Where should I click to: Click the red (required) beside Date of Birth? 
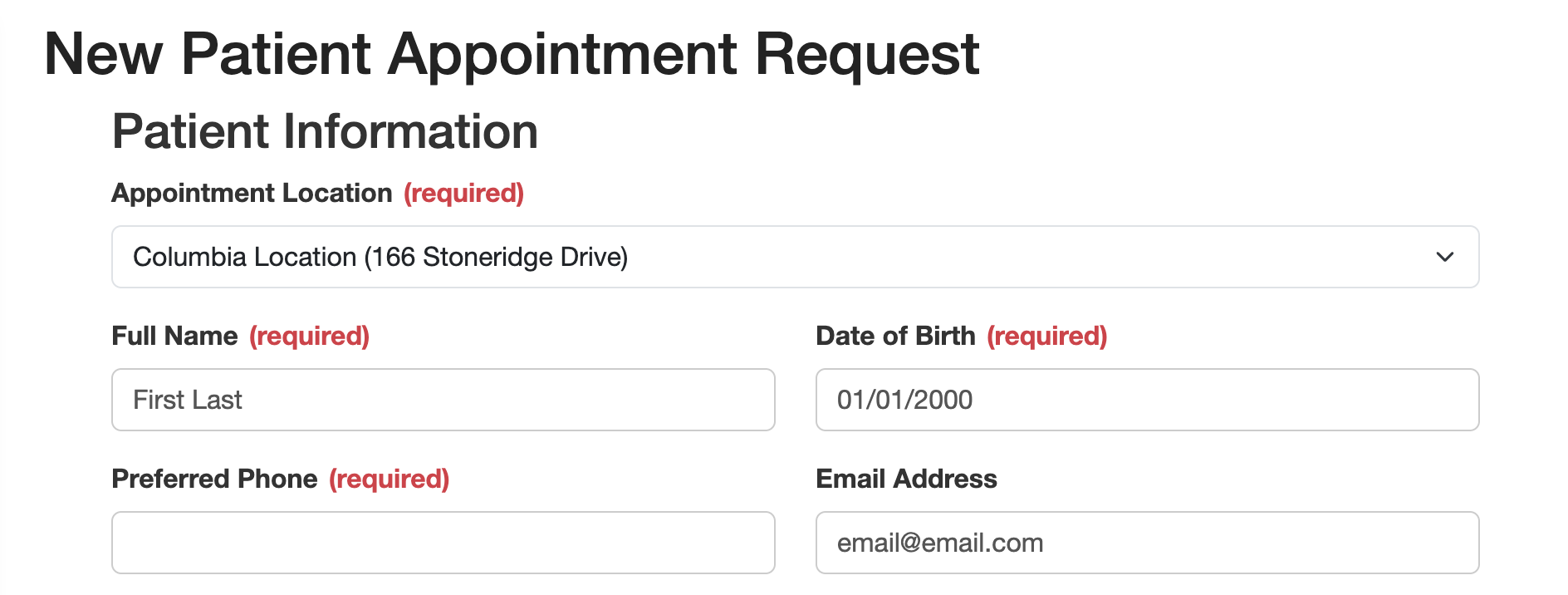1046,336
